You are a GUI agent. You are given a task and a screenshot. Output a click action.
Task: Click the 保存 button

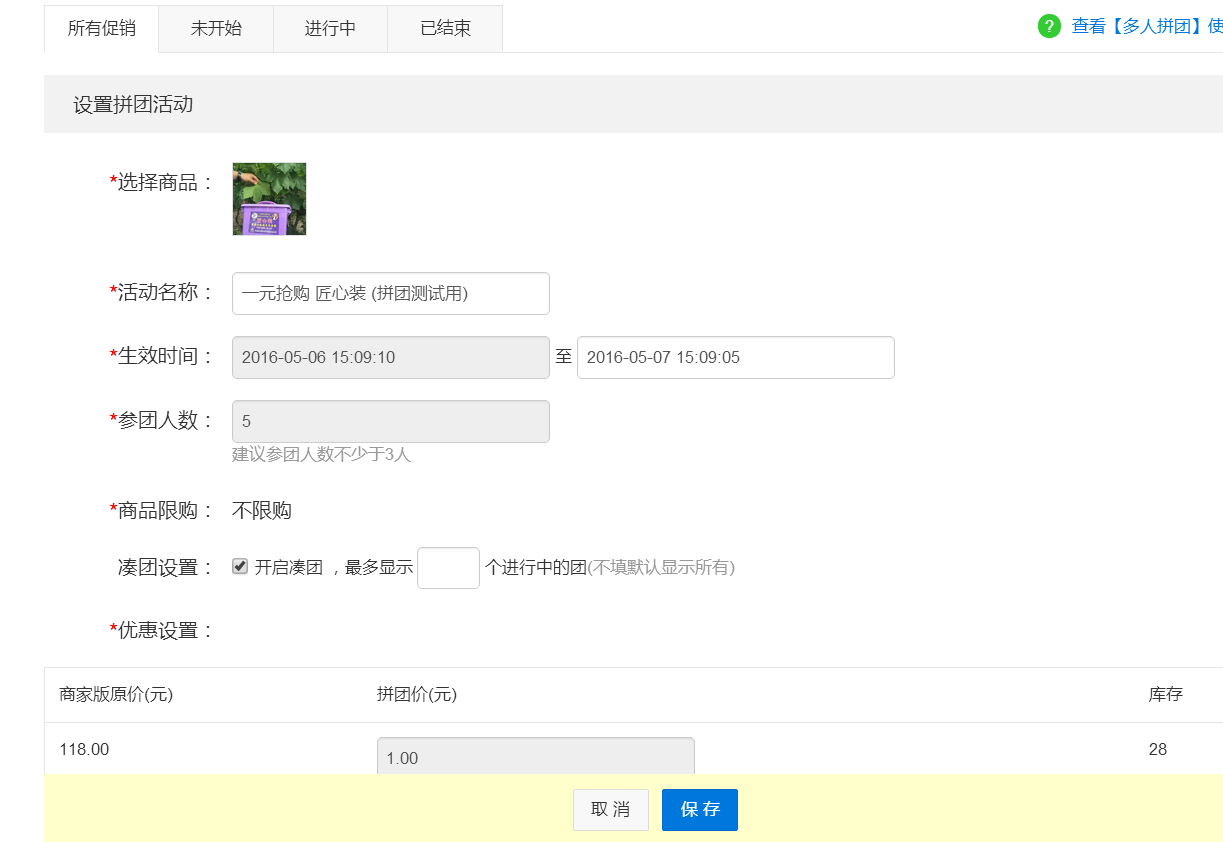700,810
